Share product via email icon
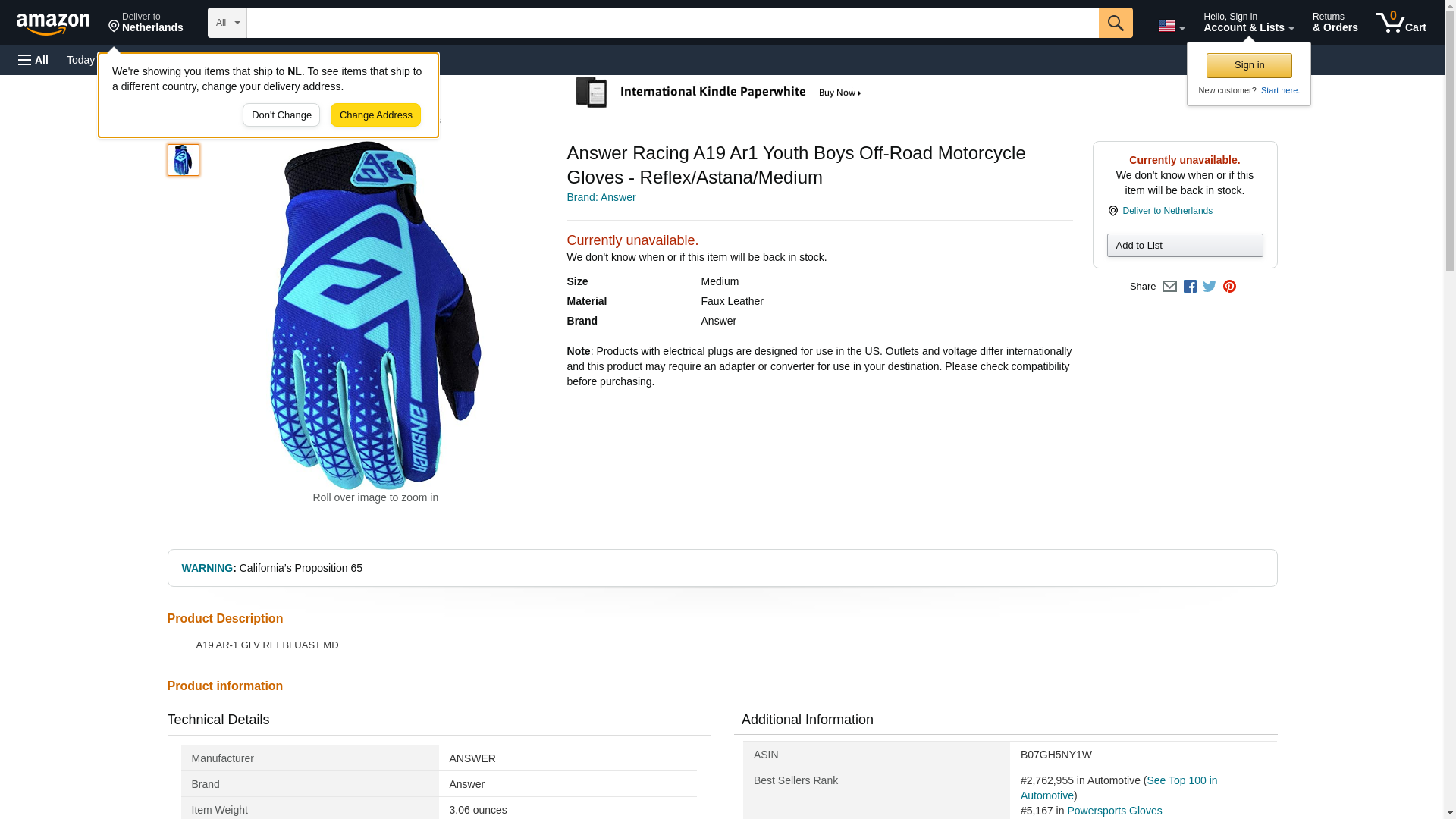Image resolution: width=1456 pixels, height=819 pixels. pos(1169,287)
